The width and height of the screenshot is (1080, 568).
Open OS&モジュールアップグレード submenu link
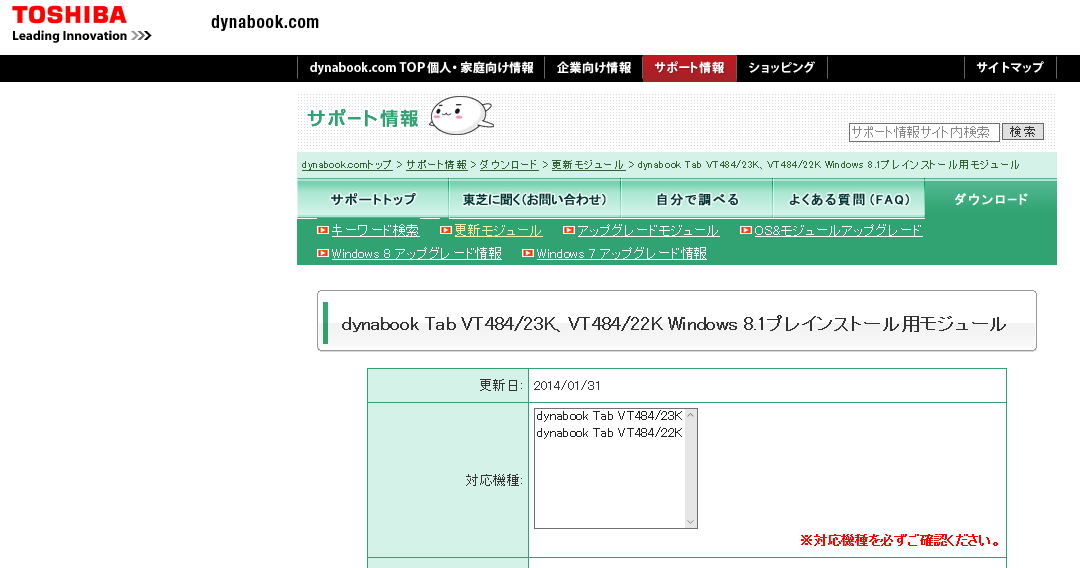(x=838, y=231)
